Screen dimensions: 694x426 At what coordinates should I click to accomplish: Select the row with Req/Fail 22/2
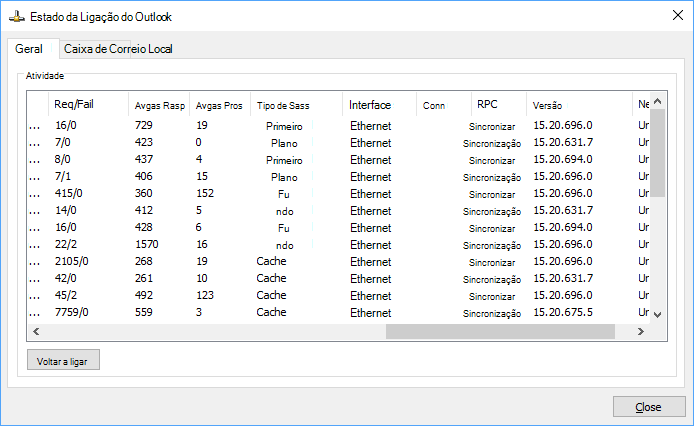click(x=339, y=244)
